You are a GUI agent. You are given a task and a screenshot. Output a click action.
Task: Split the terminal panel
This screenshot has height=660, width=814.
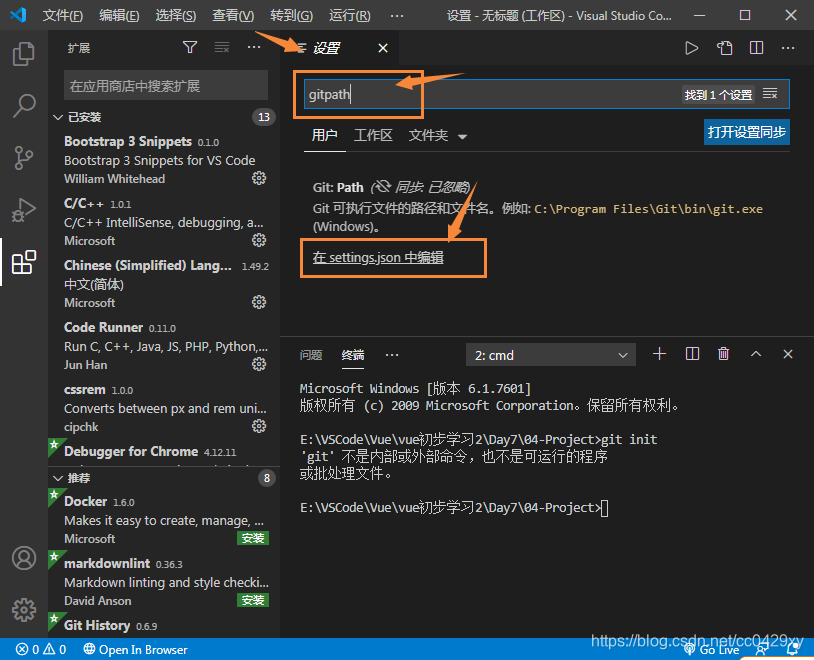[692, 354]
